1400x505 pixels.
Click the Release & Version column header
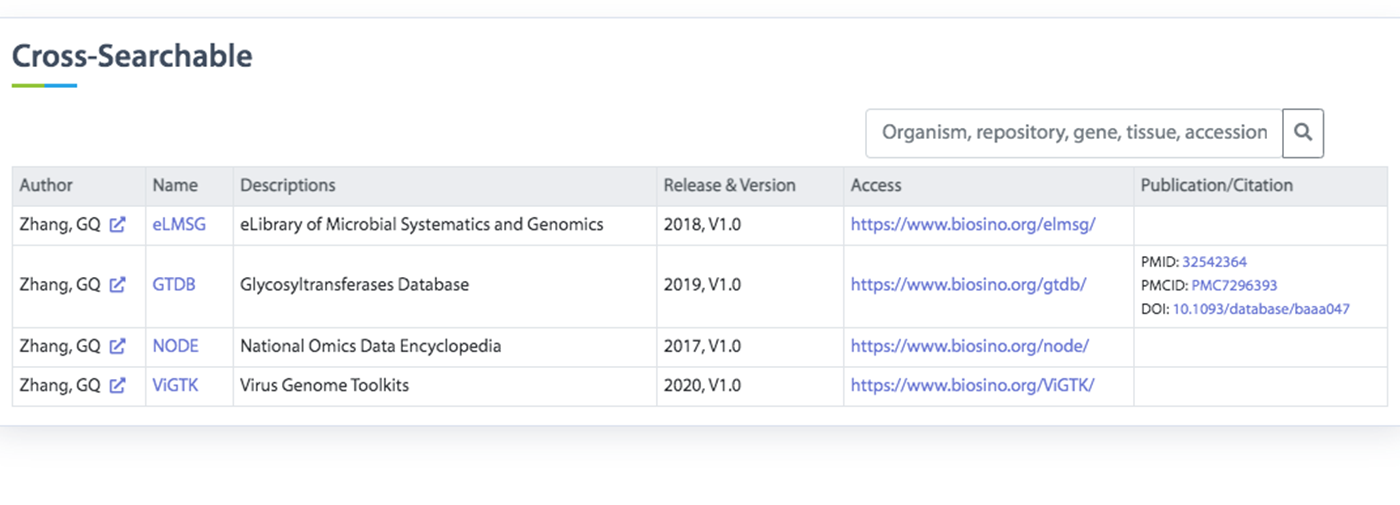[730, 185]
